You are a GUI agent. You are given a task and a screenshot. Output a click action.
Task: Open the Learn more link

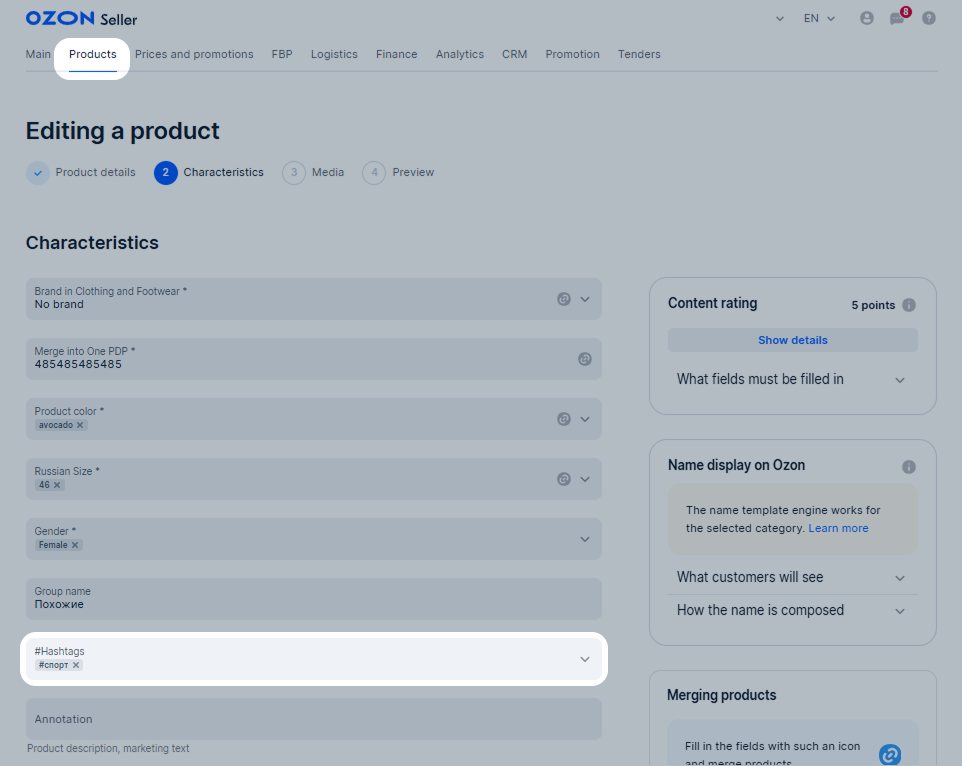(x=838, y=529)
